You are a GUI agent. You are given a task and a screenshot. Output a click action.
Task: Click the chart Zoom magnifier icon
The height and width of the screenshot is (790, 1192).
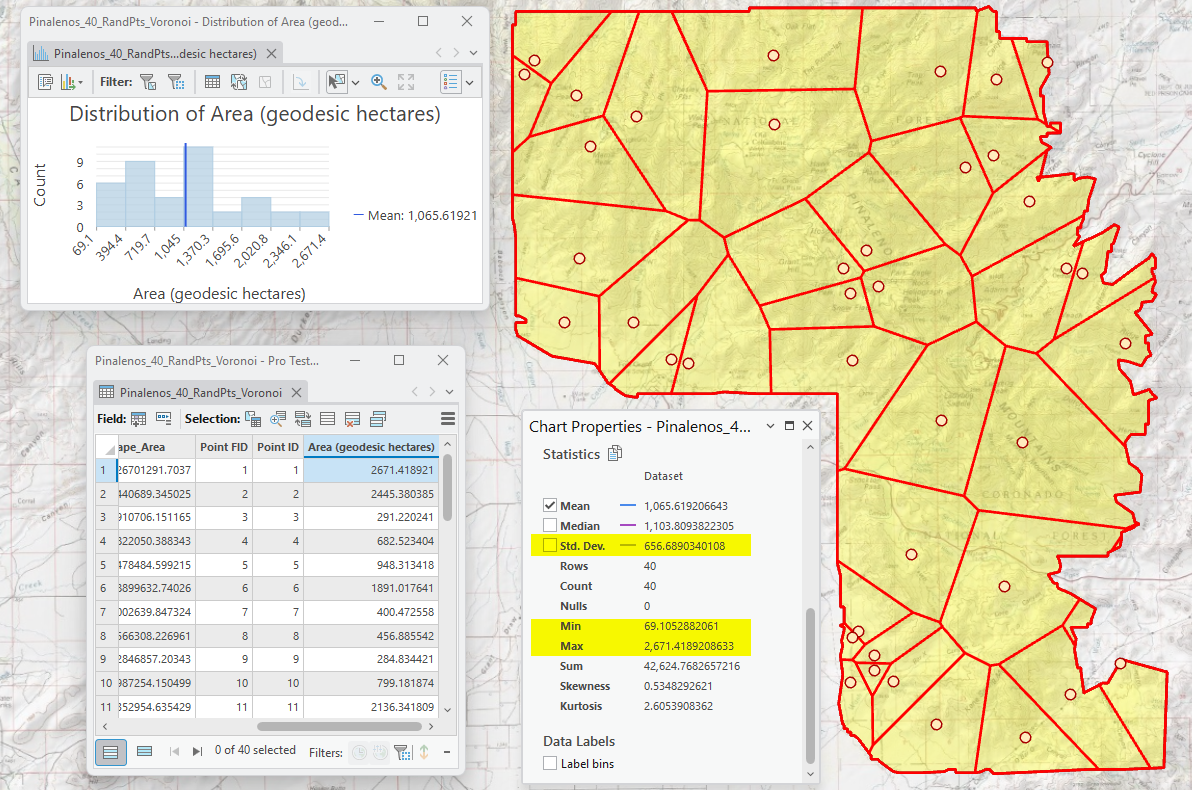(x=379, y=82)
